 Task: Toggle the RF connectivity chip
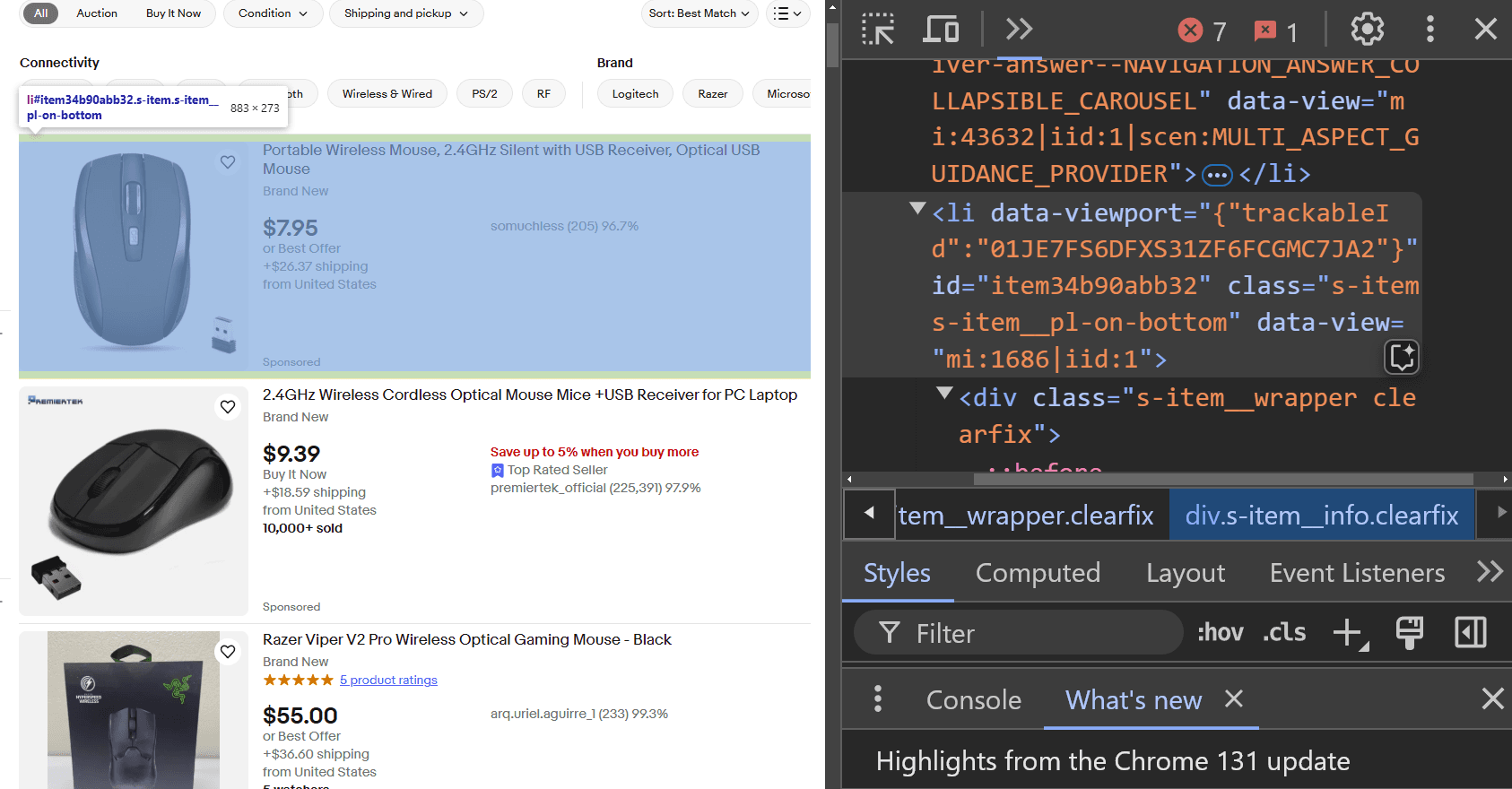click(543, 93)
